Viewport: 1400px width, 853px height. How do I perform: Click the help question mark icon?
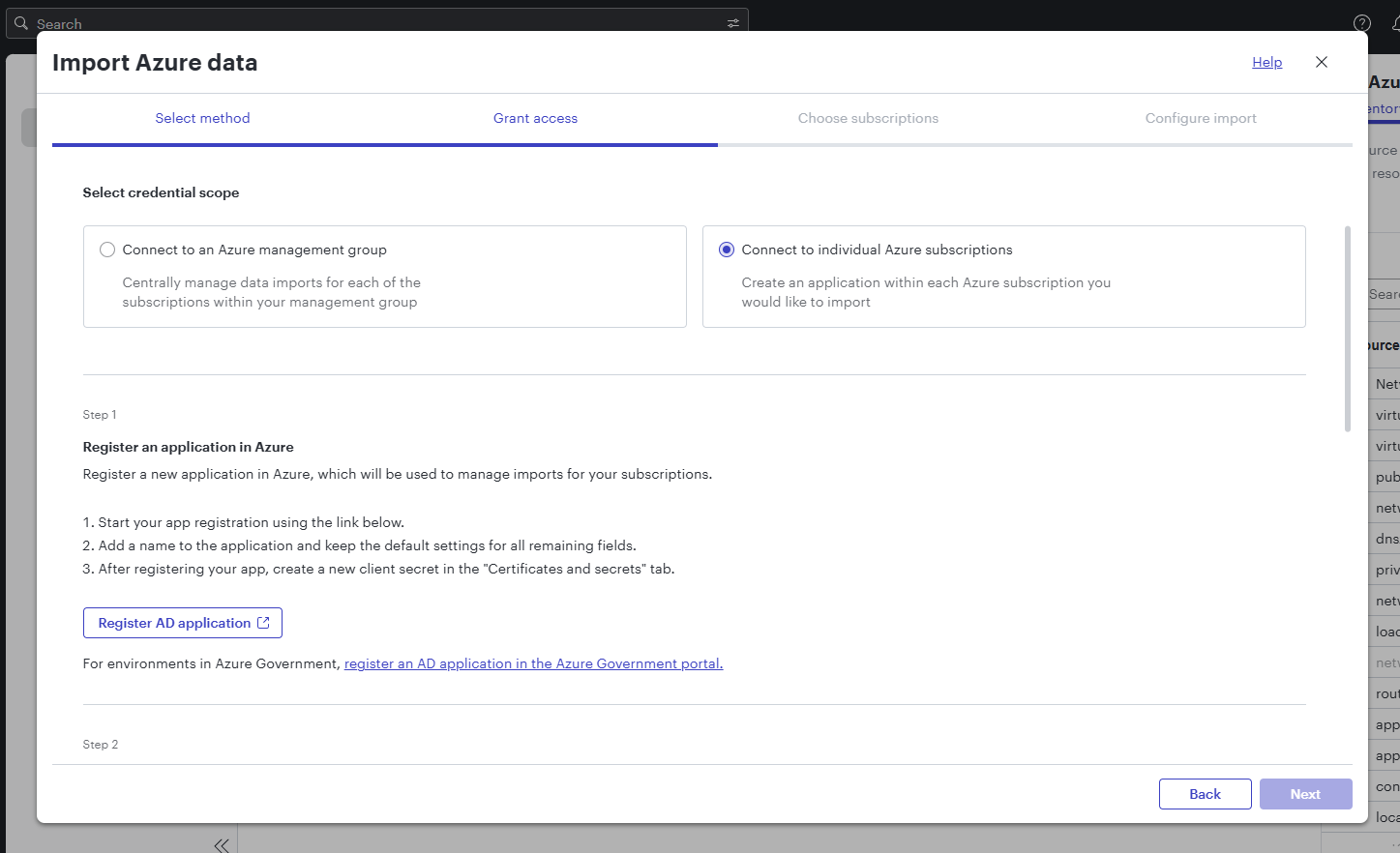click(1361, 23)
